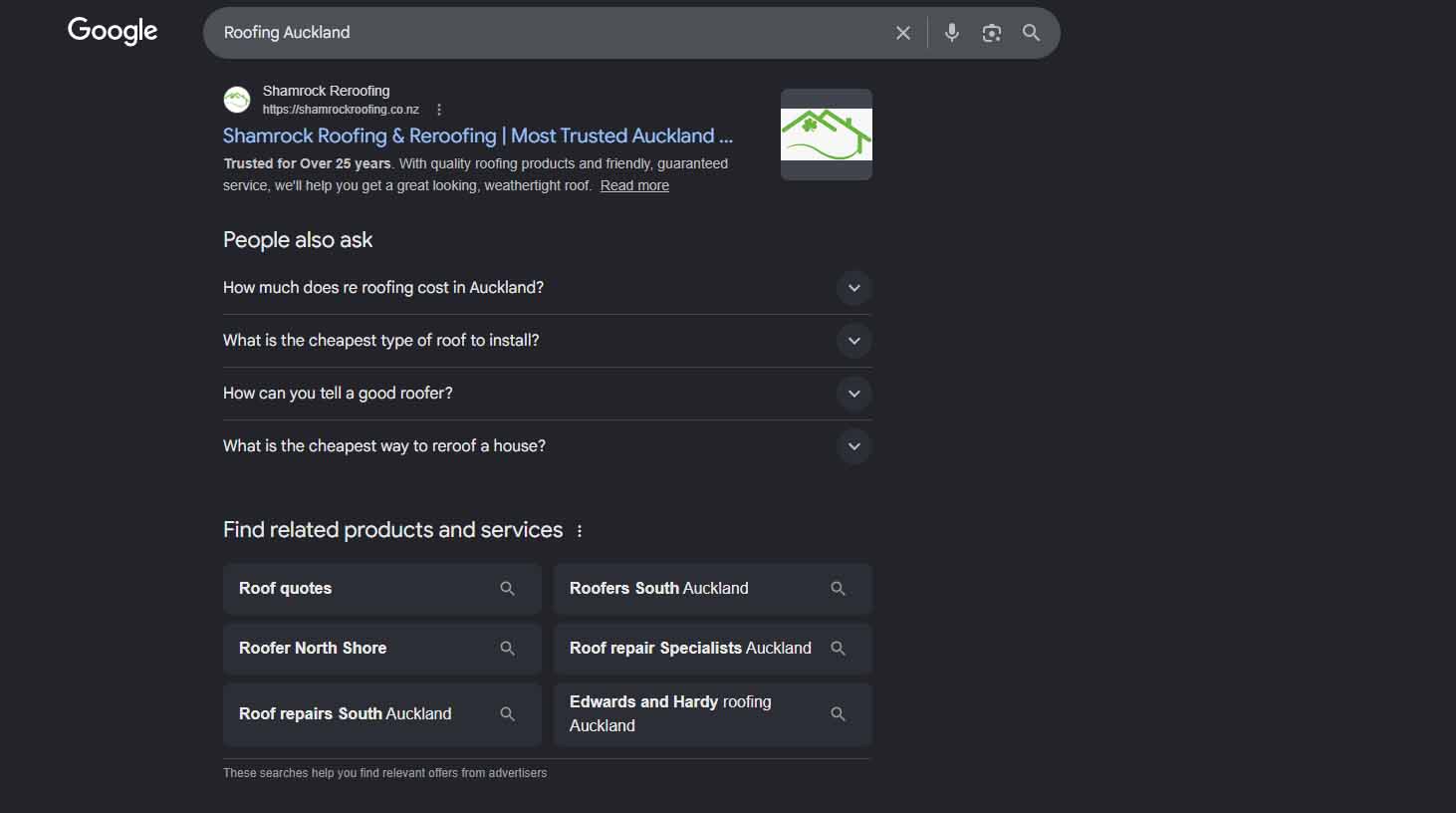Choose "Roofer North Shore" related search
1456x813 pixels.
(x=381, y=649)
